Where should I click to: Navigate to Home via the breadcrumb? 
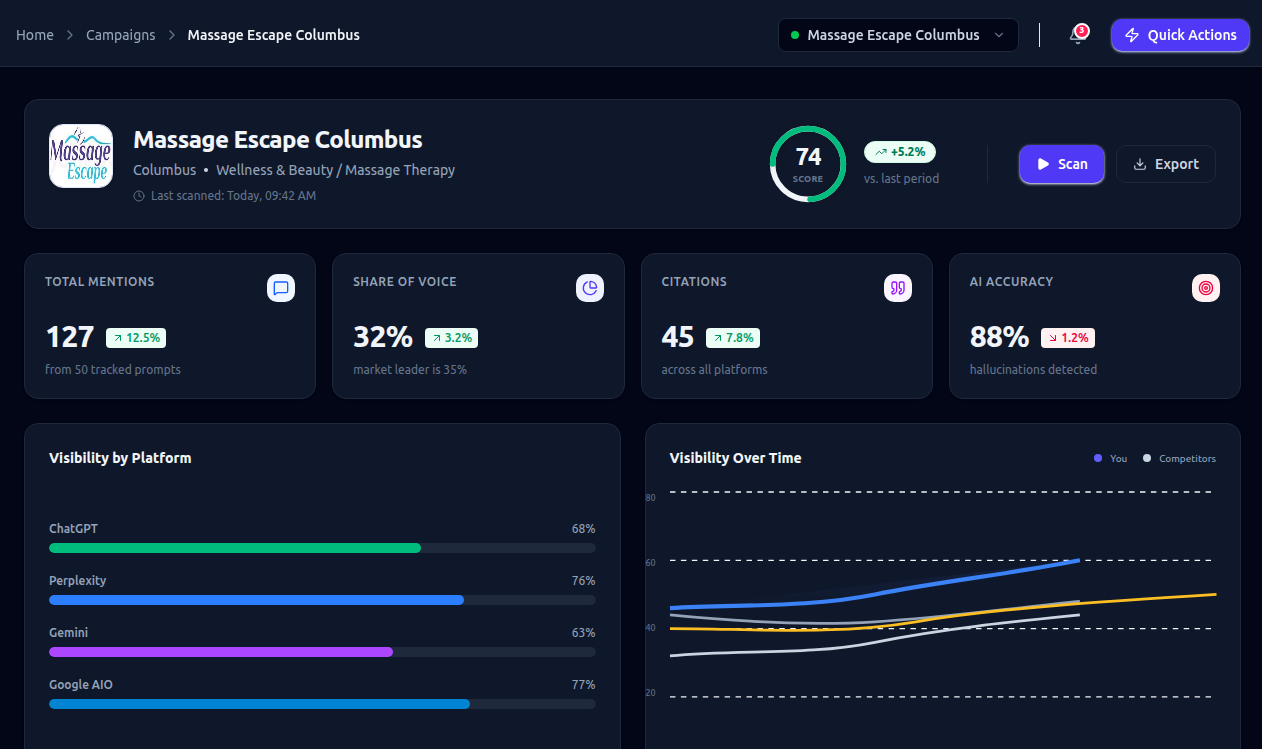click(34, 34)
